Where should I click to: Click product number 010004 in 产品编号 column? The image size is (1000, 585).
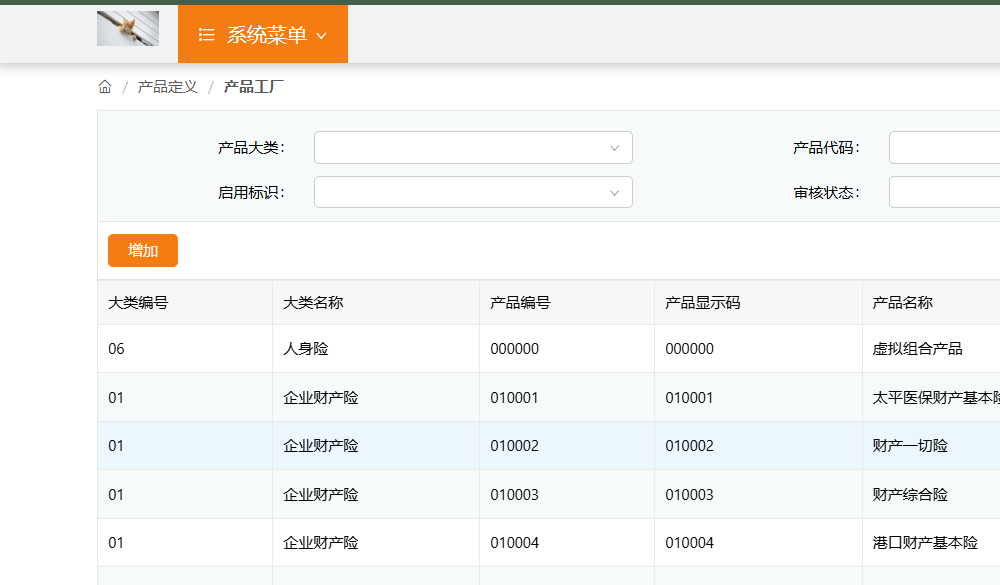[x=515, y=543]
